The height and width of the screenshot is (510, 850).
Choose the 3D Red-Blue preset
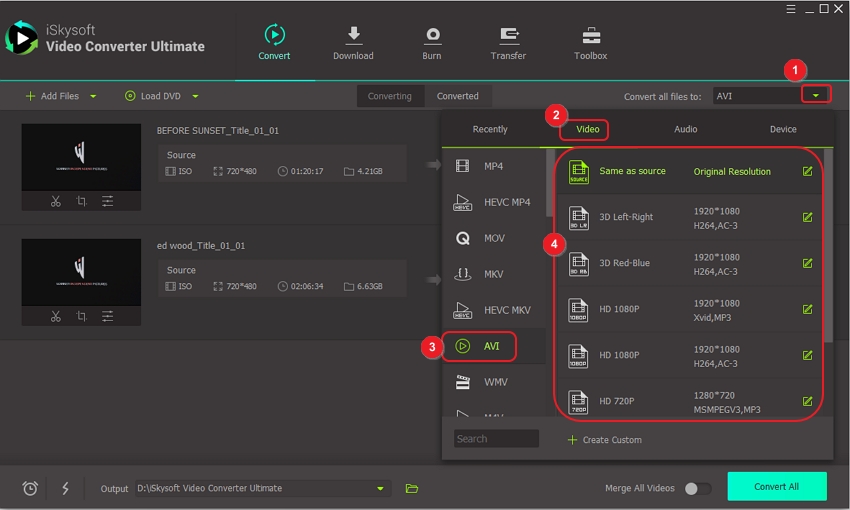690,263
